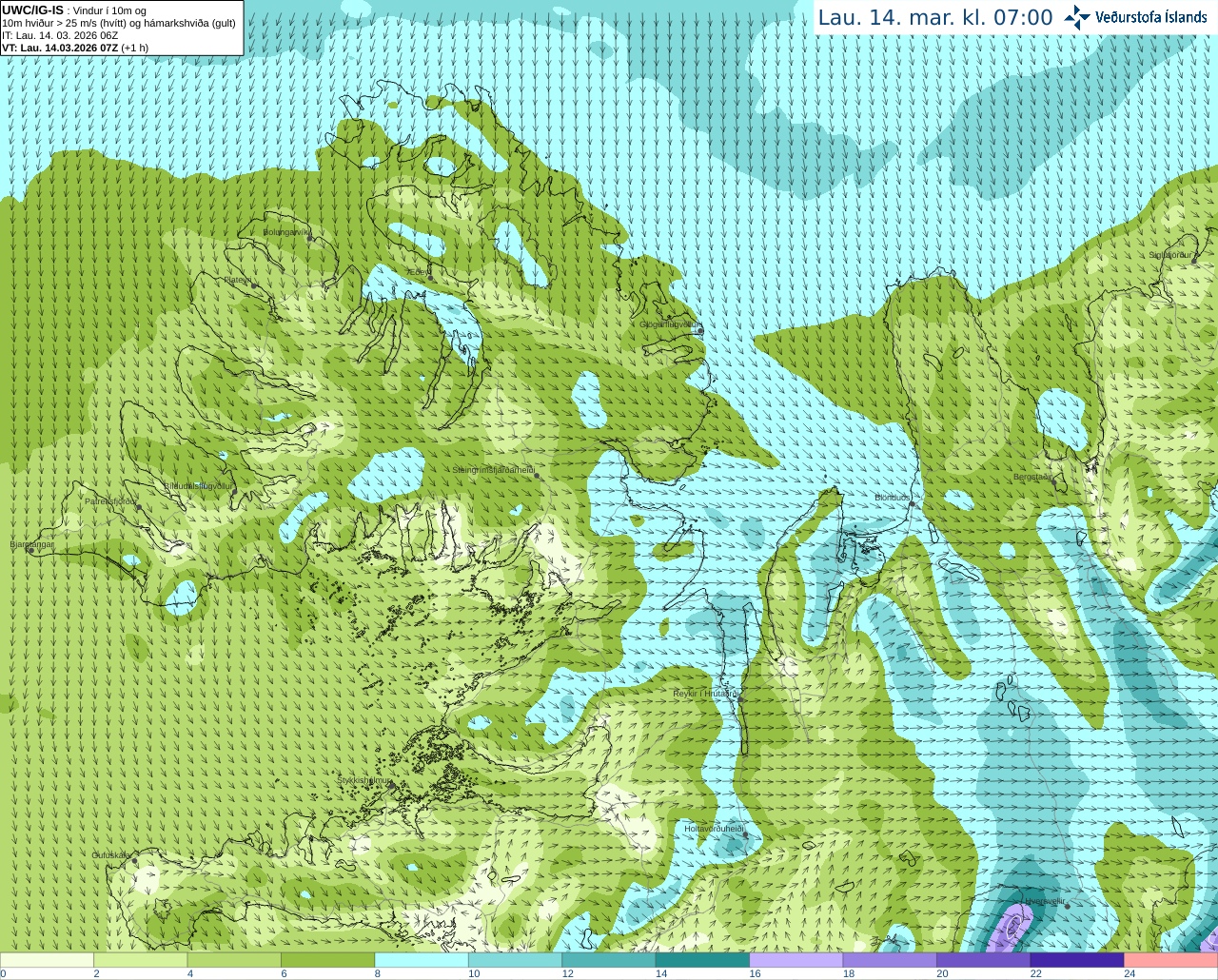The image size is (1218, 980).
Task: Select the 16–18 m/s lavender legend swatch
Action: 796,960
